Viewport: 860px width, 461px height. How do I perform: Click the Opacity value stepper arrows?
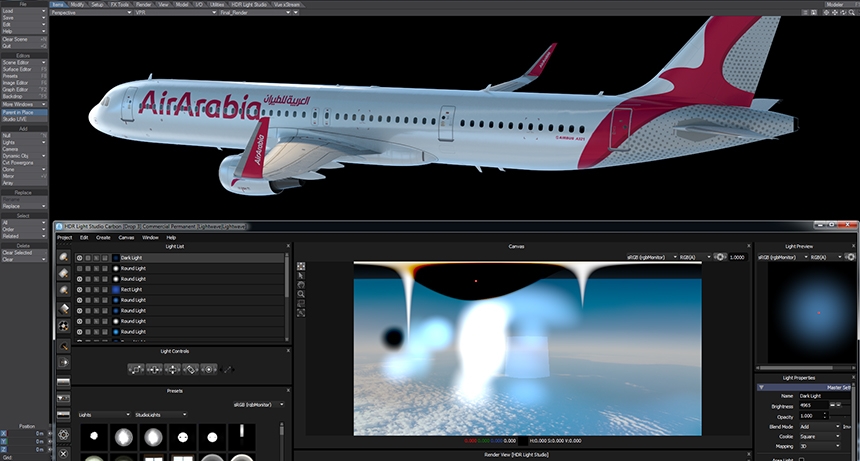click(825, 416)
